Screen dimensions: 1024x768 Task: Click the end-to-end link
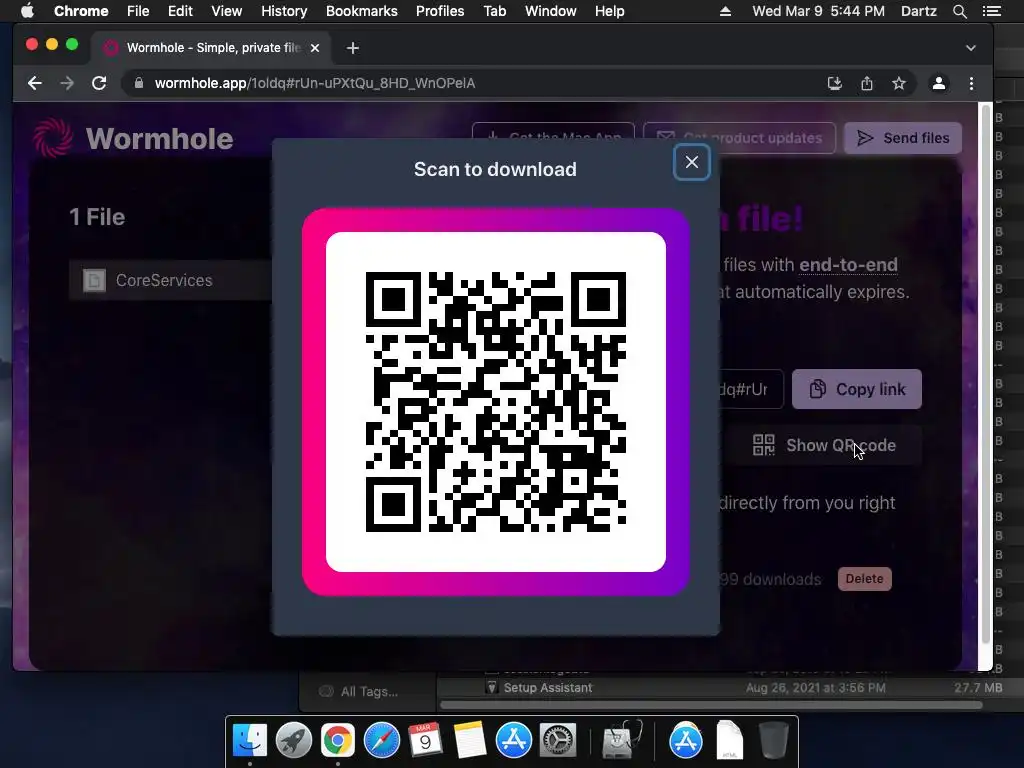848,264
